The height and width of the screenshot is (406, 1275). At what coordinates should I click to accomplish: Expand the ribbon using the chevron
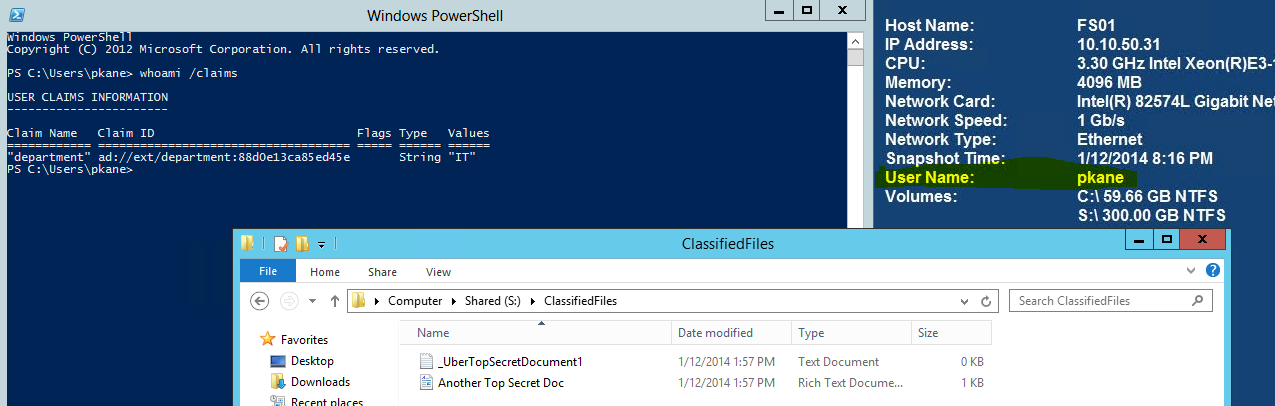[1195, 271]
